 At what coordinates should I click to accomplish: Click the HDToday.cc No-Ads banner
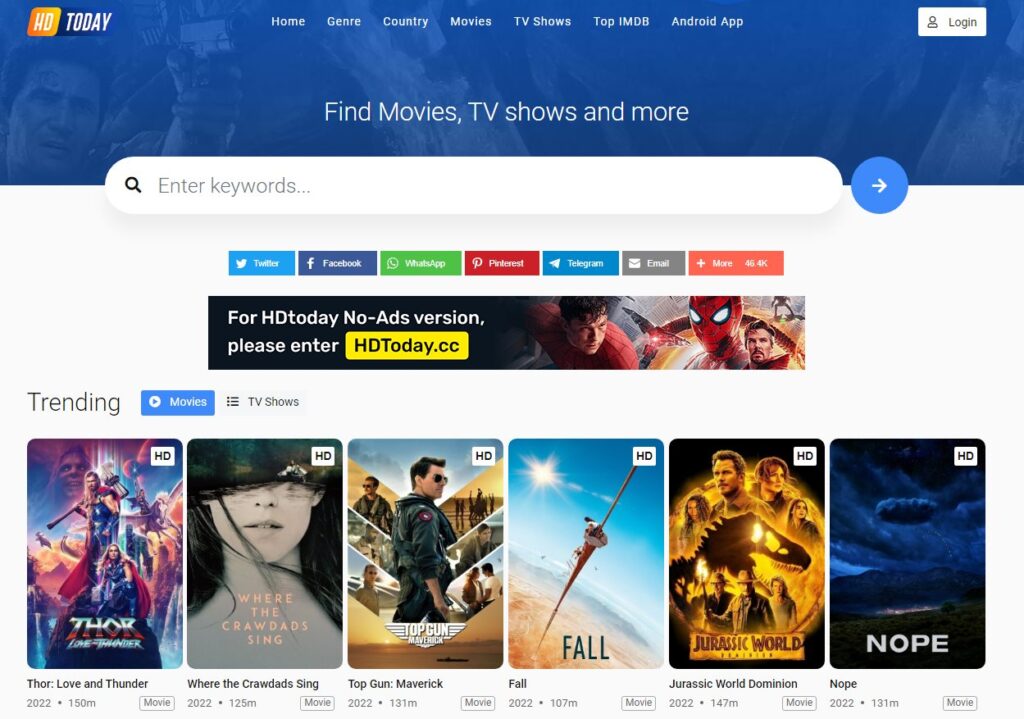(x=506, y=333)
